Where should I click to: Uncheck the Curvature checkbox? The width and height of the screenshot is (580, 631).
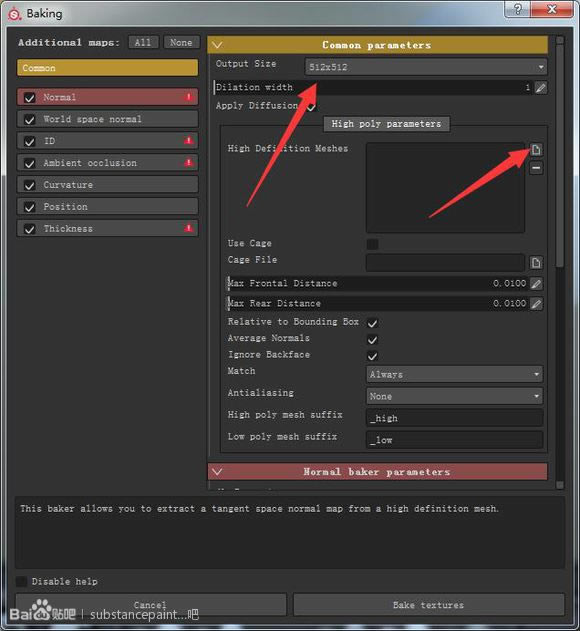point(29,185)
